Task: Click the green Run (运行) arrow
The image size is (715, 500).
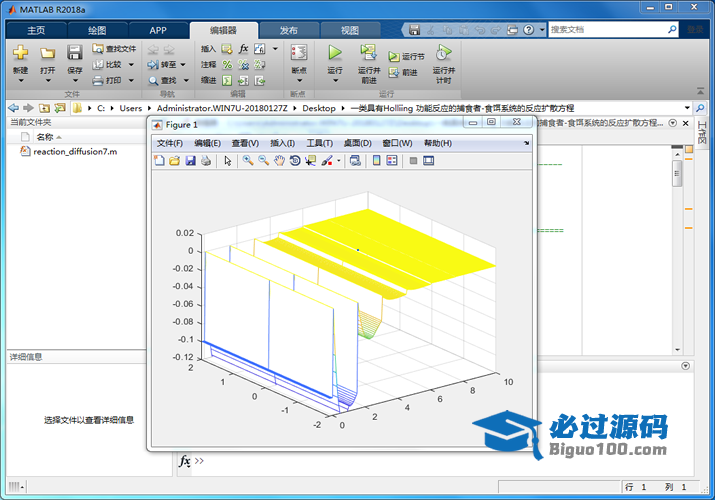Action: [x=335, y=52]
